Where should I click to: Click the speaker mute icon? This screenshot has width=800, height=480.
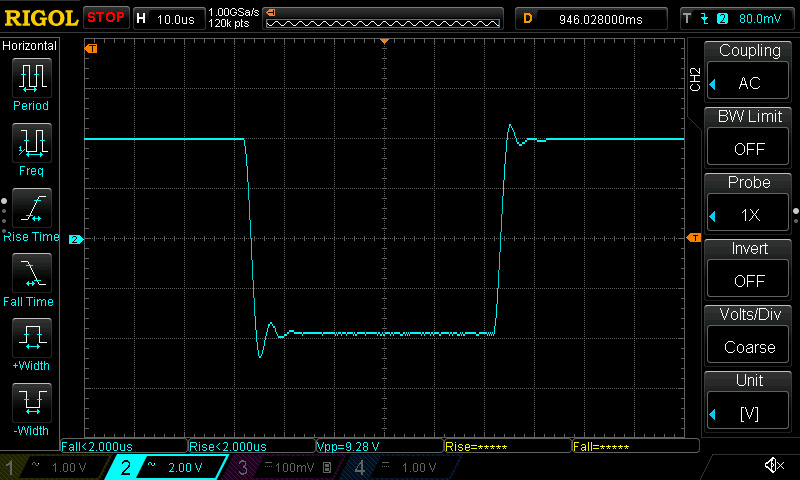tap(774, 465)
